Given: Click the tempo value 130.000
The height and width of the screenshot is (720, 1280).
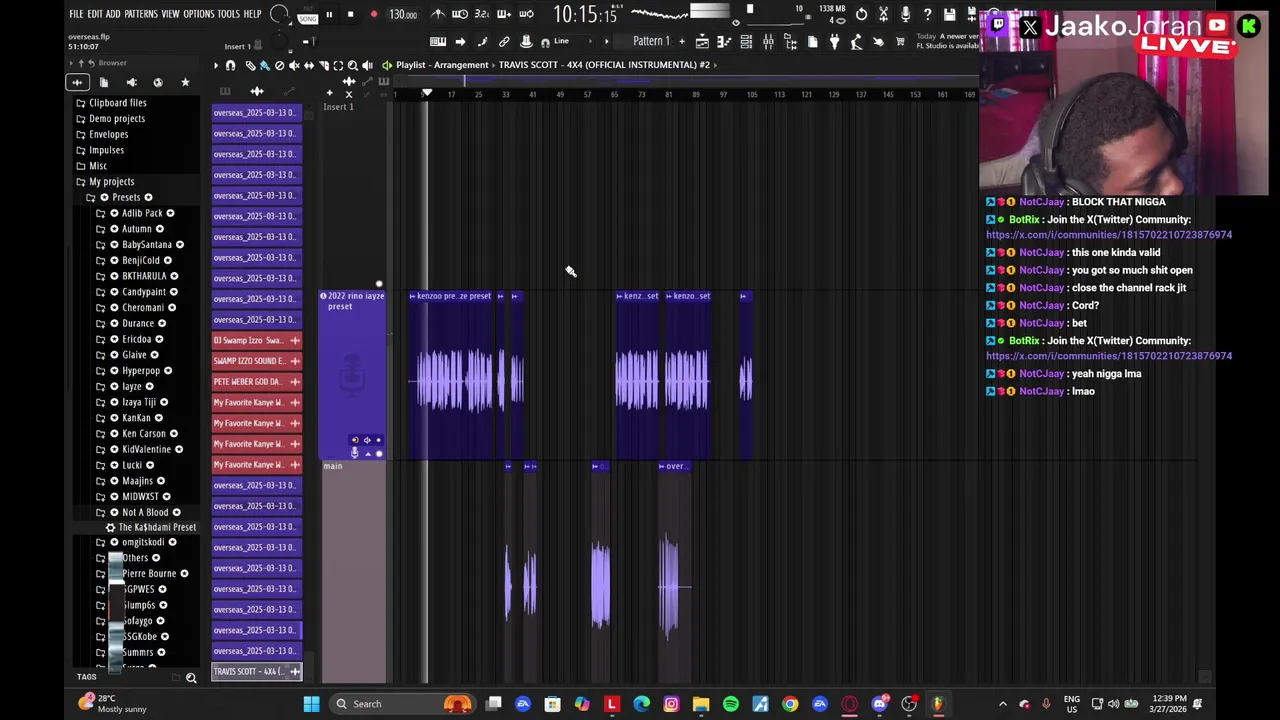Looking at the screenshot, I should pyautogui.click(x=403, y=14).
